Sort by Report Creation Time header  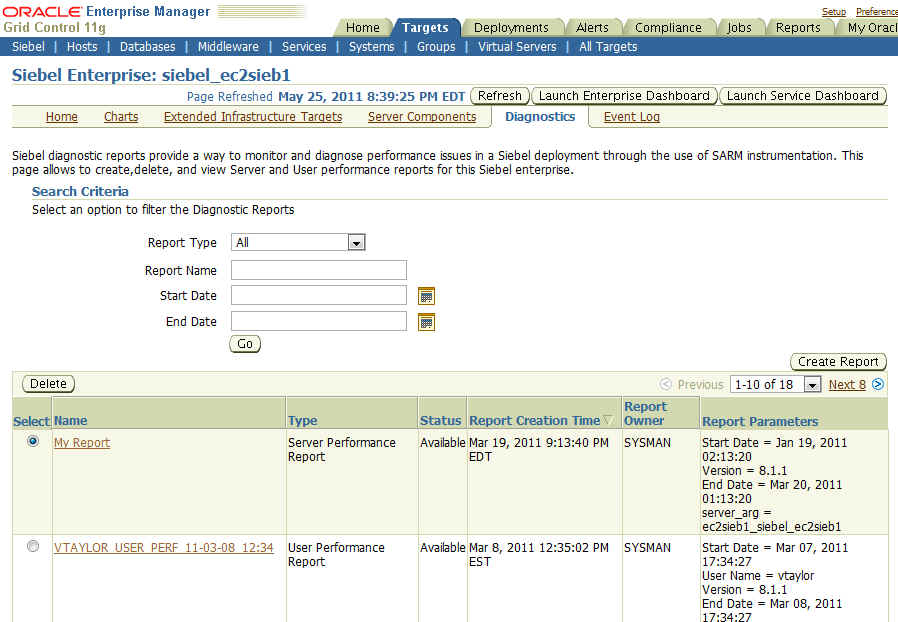pos(534,420)
